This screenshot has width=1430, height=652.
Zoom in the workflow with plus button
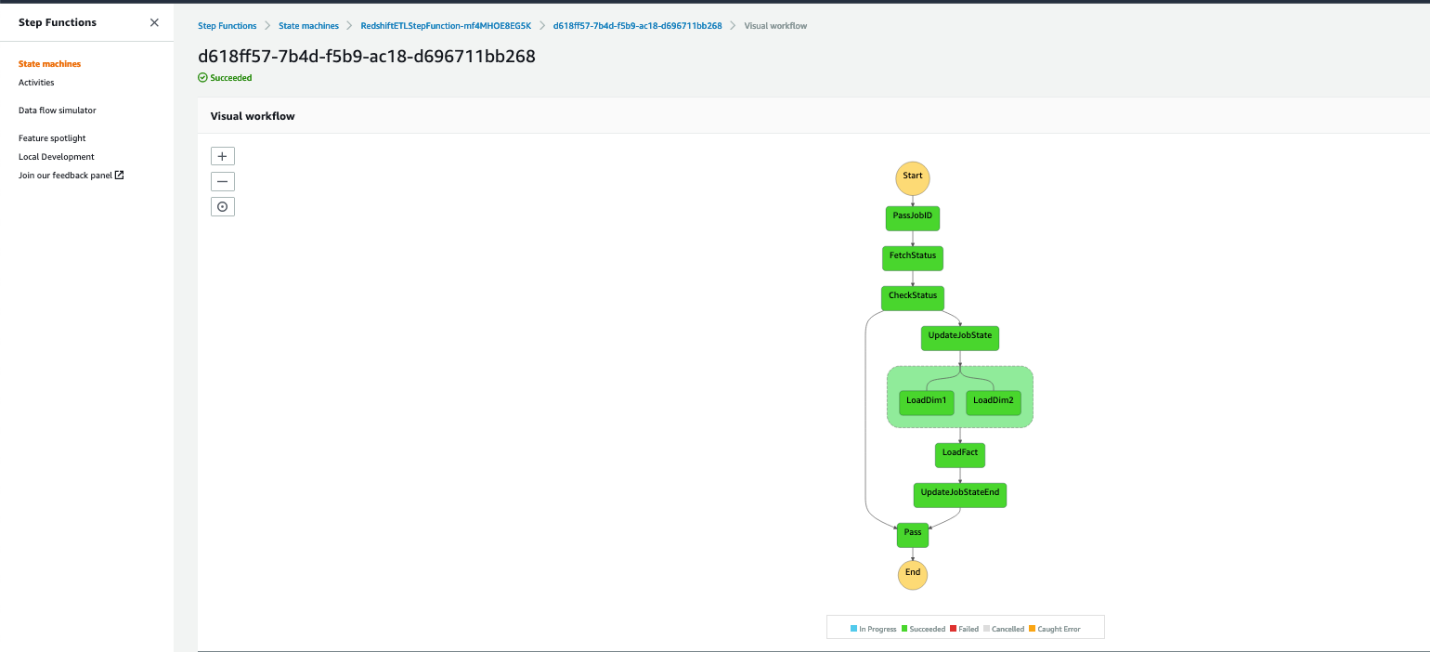pos(223,156)
